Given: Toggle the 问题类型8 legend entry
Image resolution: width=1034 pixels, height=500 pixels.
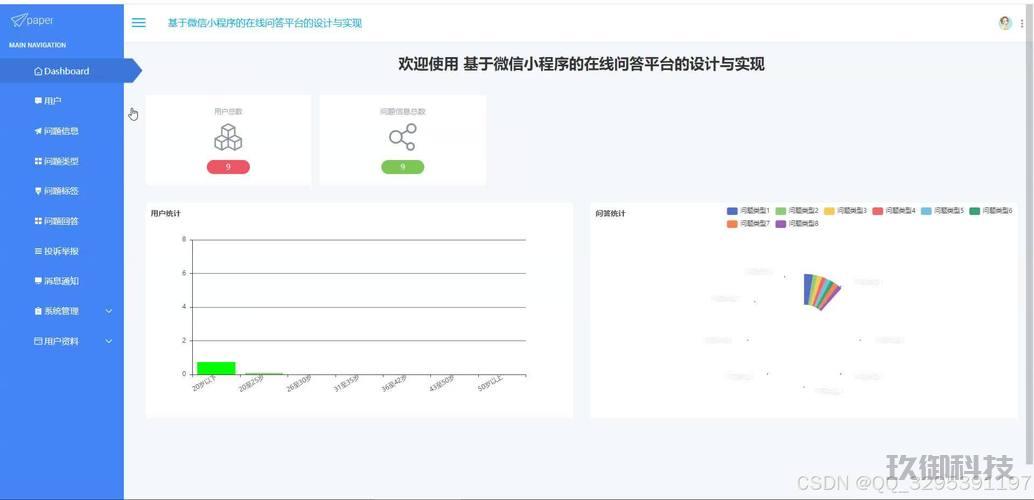Looking at the screenshot, I should 797,224.
